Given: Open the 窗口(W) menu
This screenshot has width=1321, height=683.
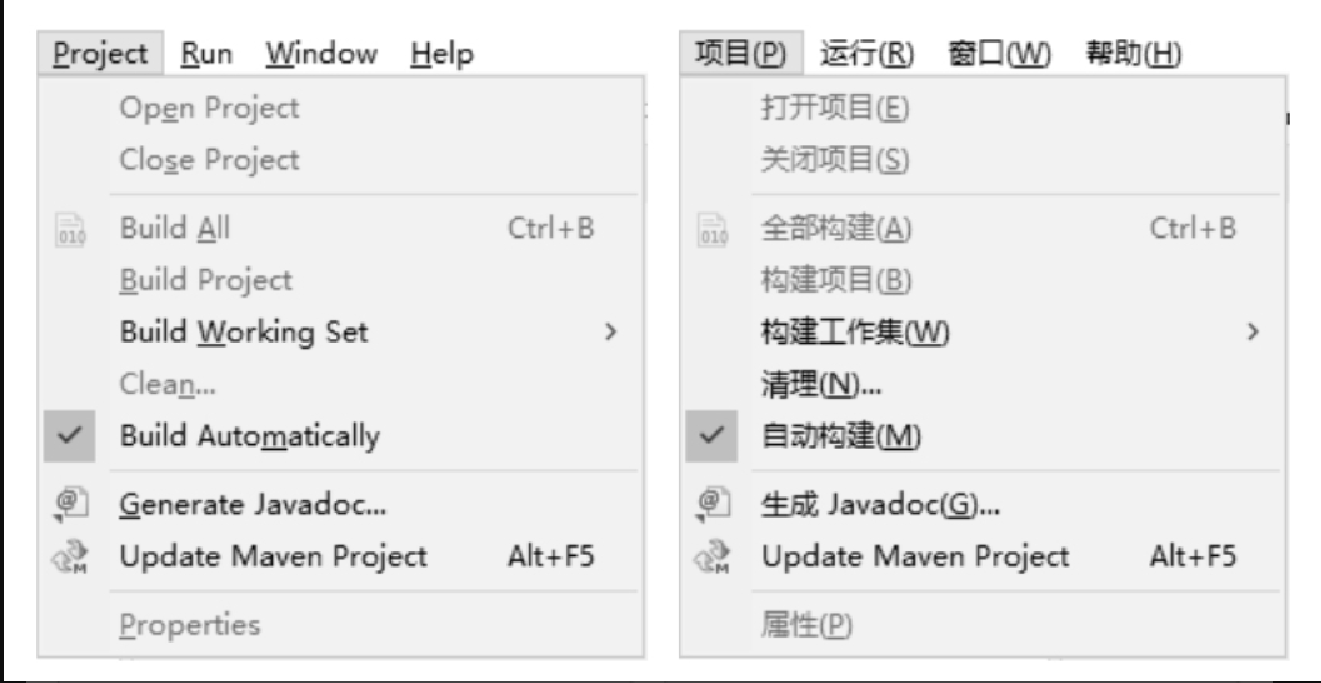Looking at the screenshot, I should coord(999,53).
